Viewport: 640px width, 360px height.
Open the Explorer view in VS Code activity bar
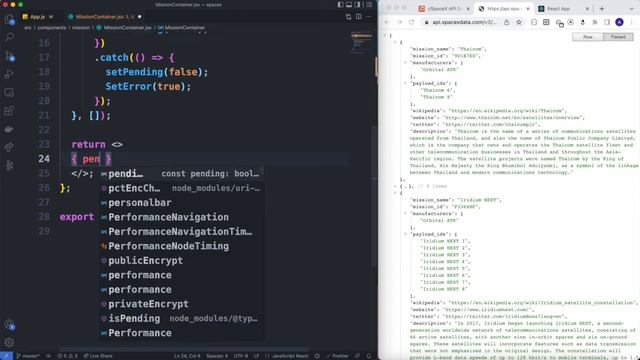pyautogui.click(x=9, y=20)
